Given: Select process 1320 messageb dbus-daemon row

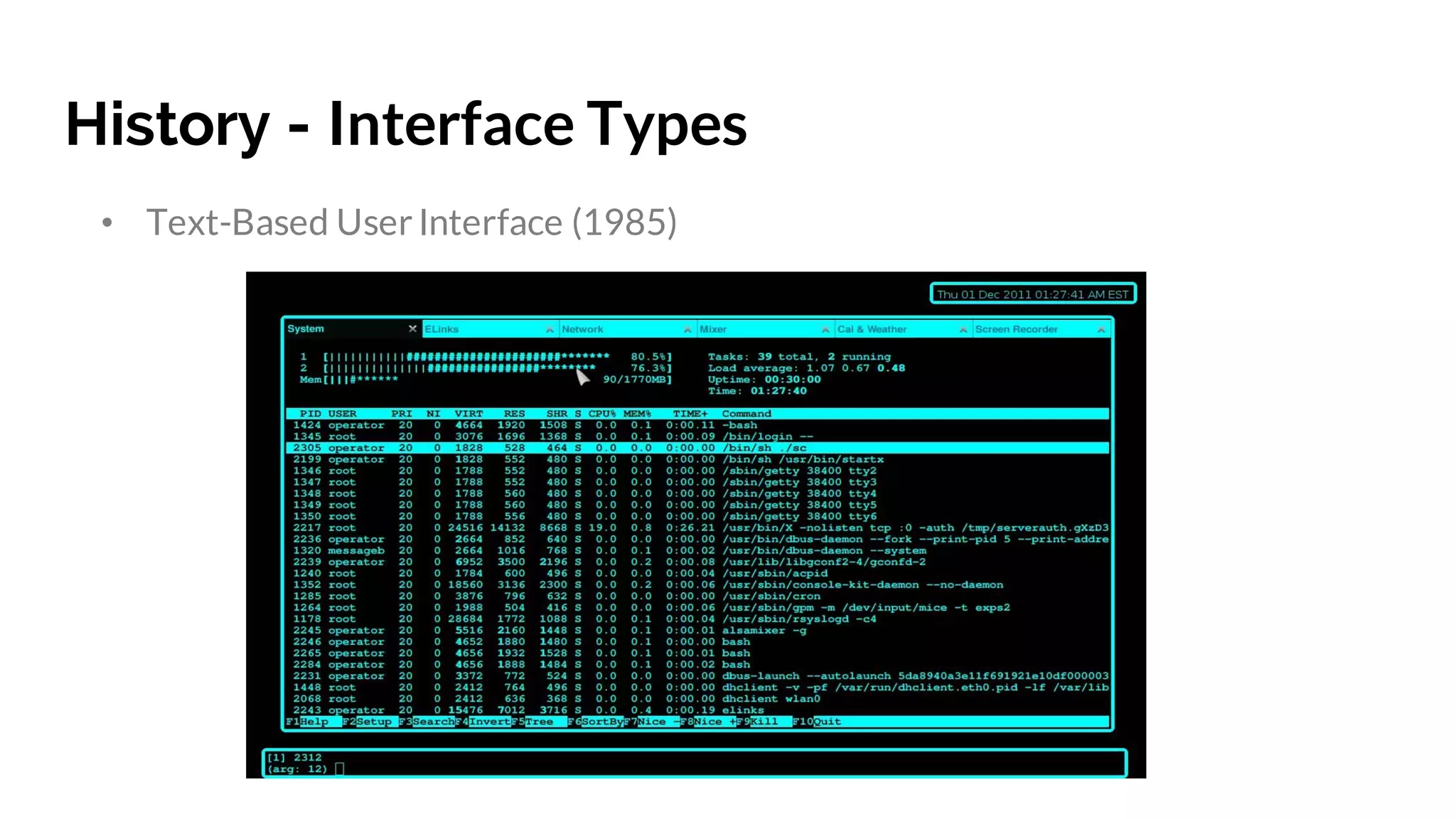Looking at the screenshot, I should tap(697, 550).
